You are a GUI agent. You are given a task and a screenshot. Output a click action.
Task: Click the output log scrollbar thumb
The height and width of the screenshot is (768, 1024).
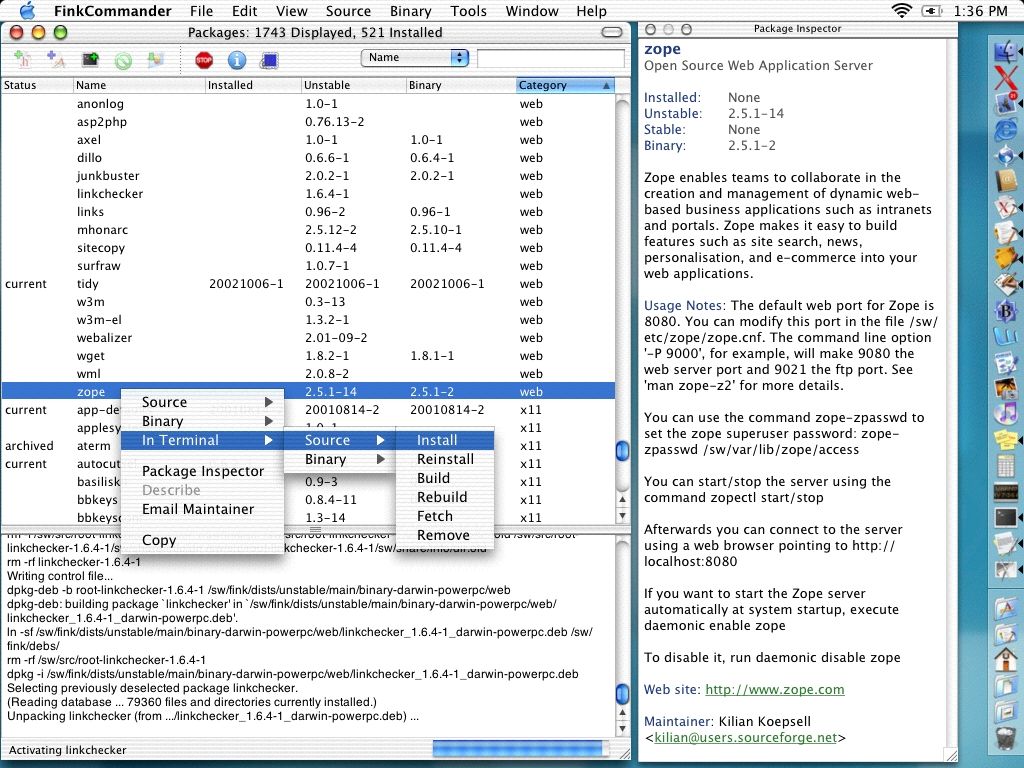coord(622,693)
